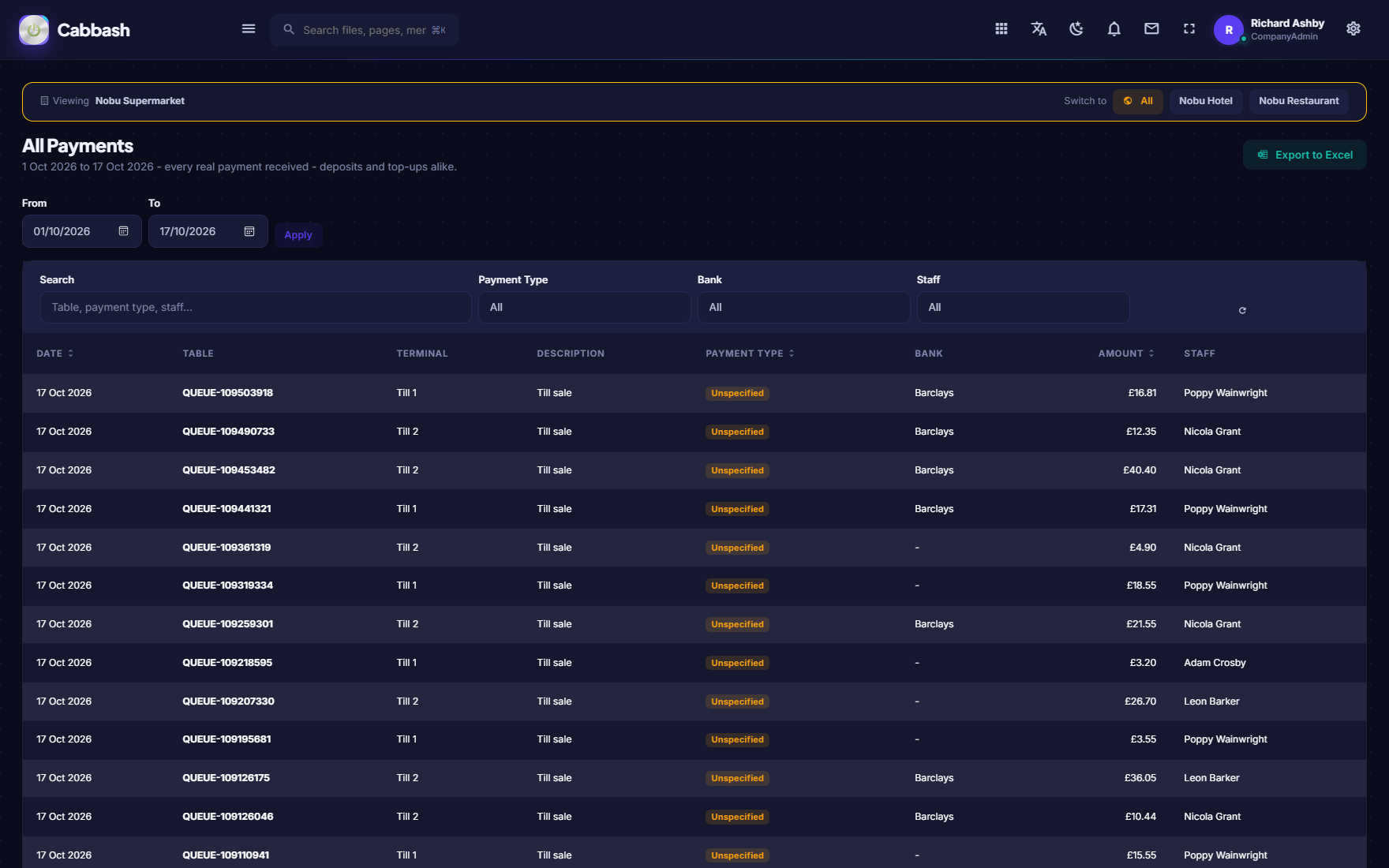Click table entry QUEUE-109126175
This screenshot has width=1389, height=868.
point(226,778)
